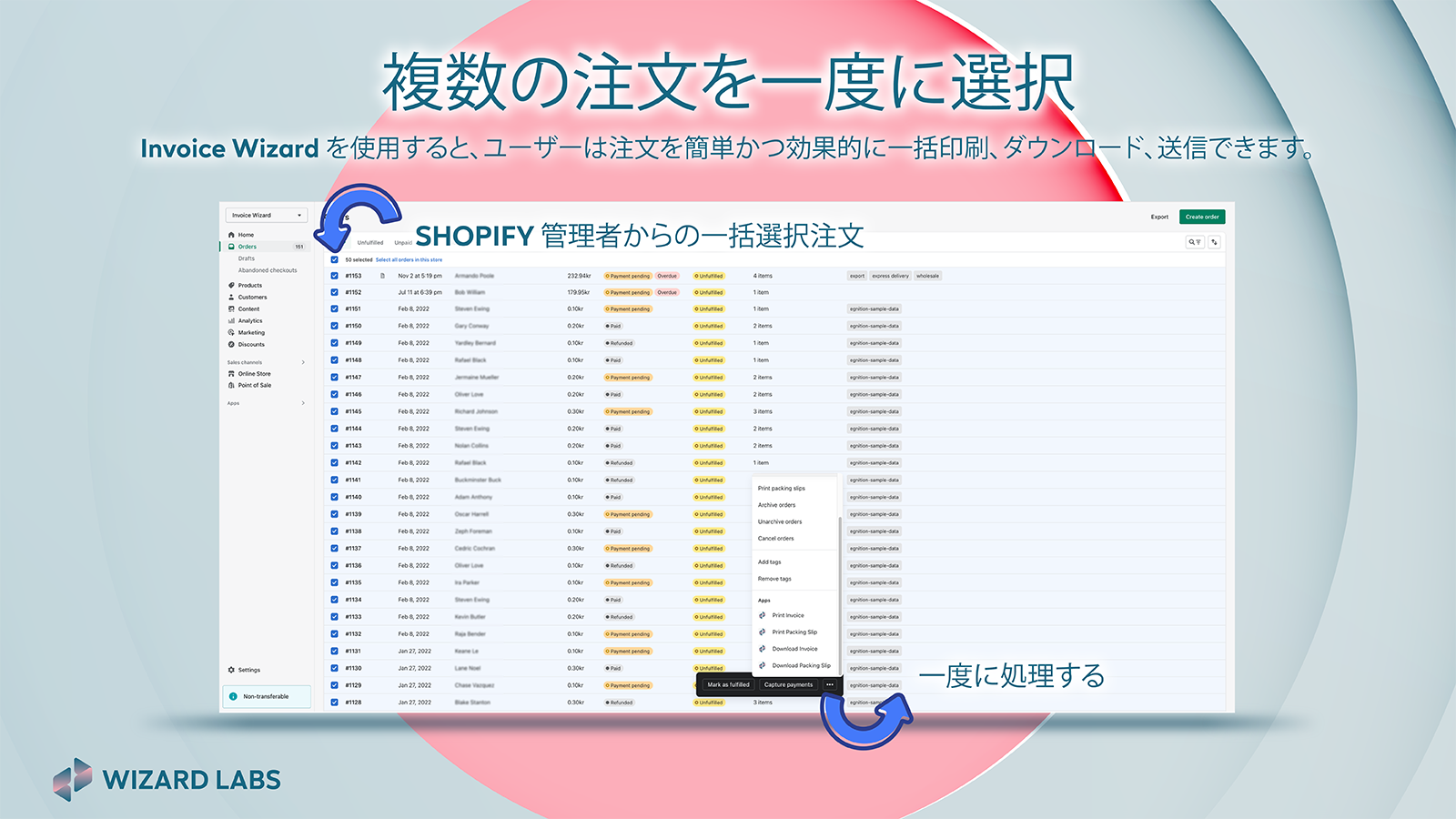The width and height of the screenshot is (1456, 819).
Task: Uncheck the checkbox for order #1150
Action: point(334,326)
